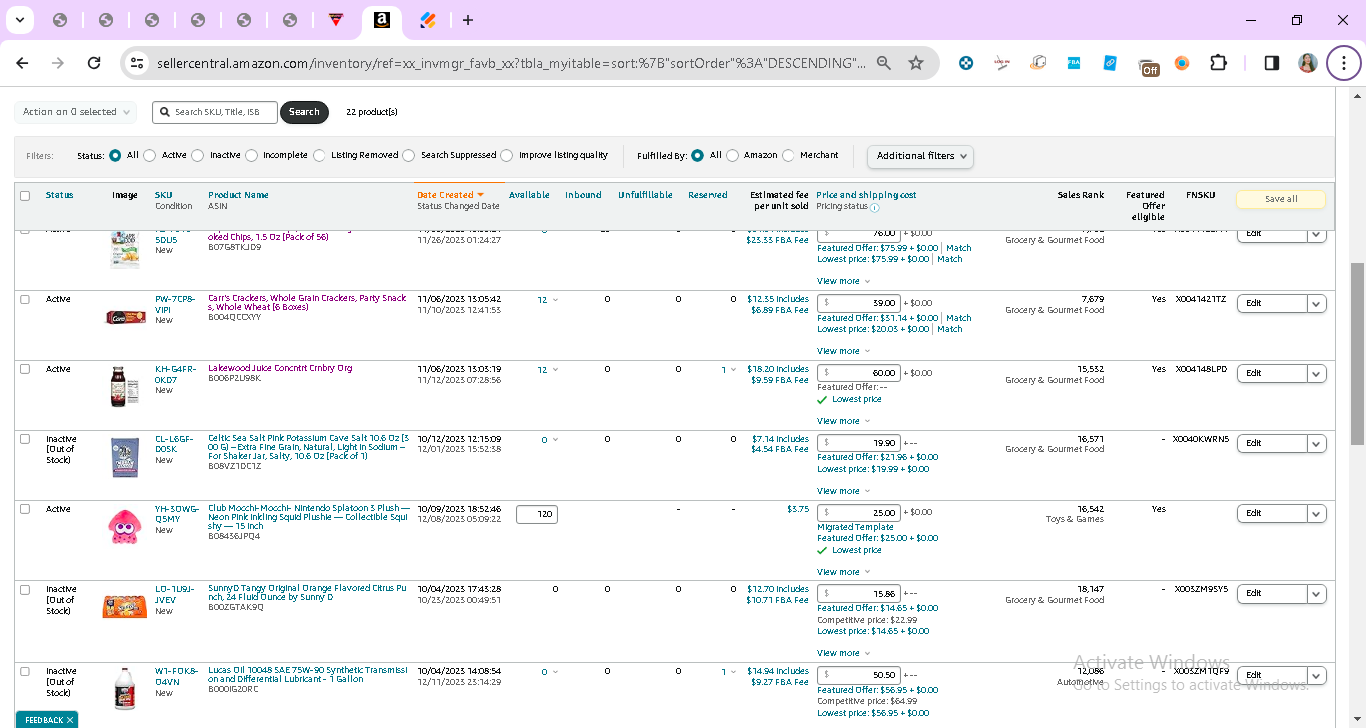
Task: Check the Lakewood Juice row checkbox
Action: pyautogui.click(x=25, y=369)
